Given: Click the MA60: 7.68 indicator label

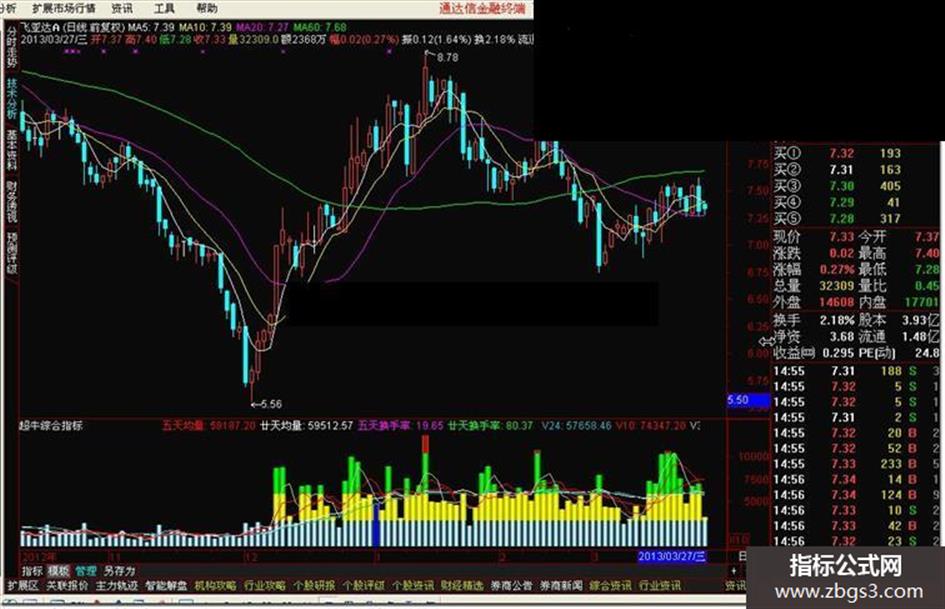Looking at the screenshot, I should (x=320, y=27).
